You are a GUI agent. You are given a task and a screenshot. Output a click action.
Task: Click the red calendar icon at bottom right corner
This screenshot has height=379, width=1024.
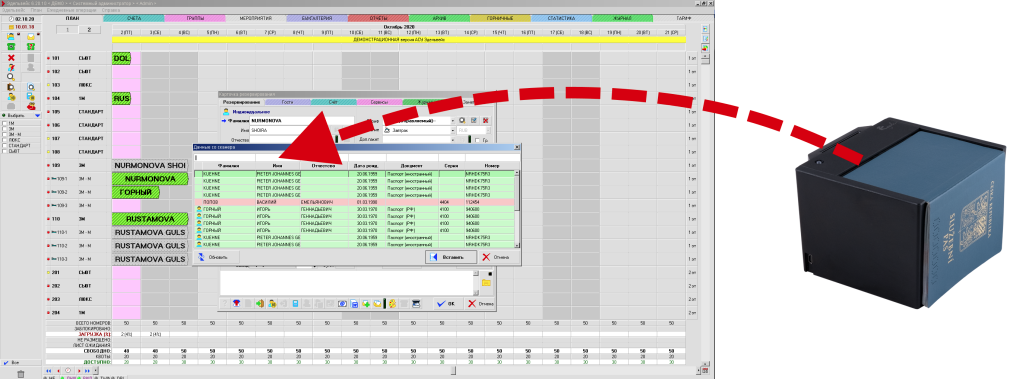pyautogui.click(x=705, y=371)
